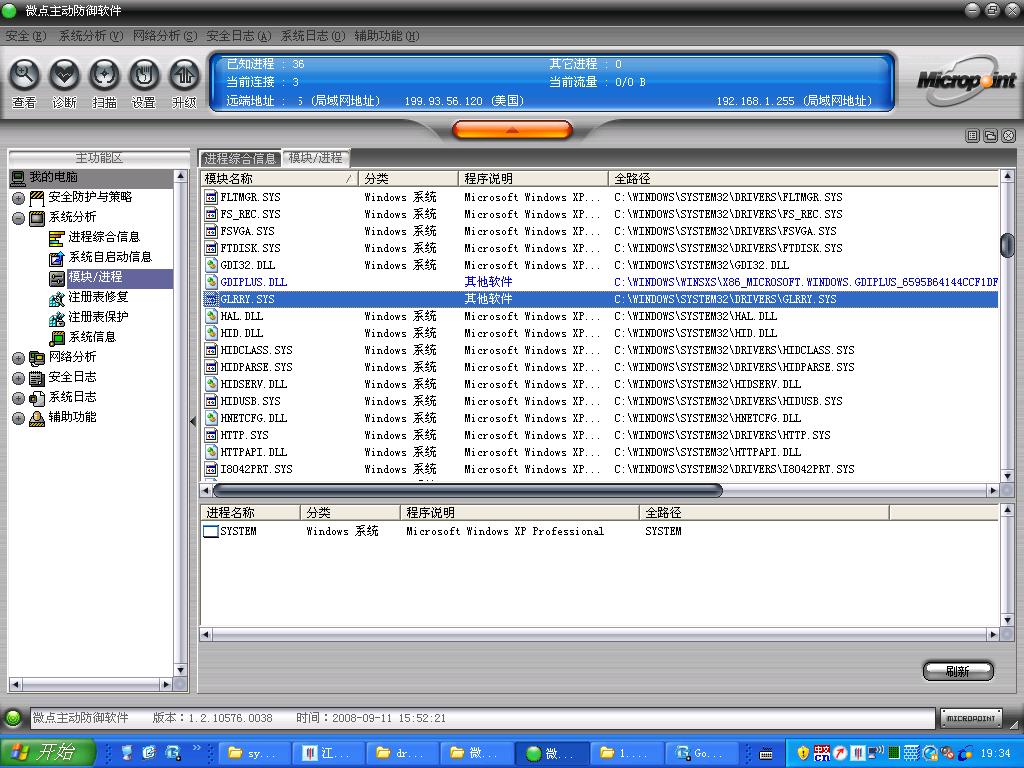This screenshot has height=768, width=1024.
Task: Click the module list vertical scrollbar thumb
Action: click(1007, 245)
